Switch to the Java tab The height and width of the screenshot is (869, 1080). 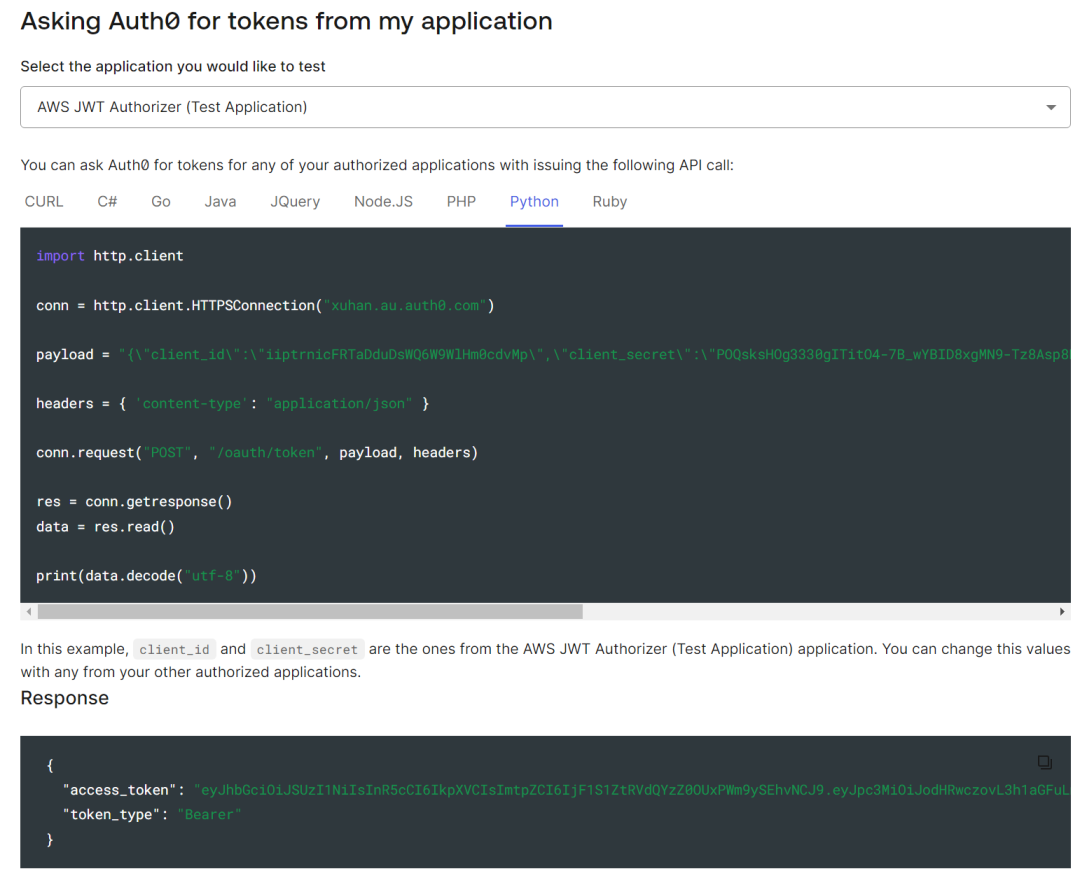click(x=220, y=202)
